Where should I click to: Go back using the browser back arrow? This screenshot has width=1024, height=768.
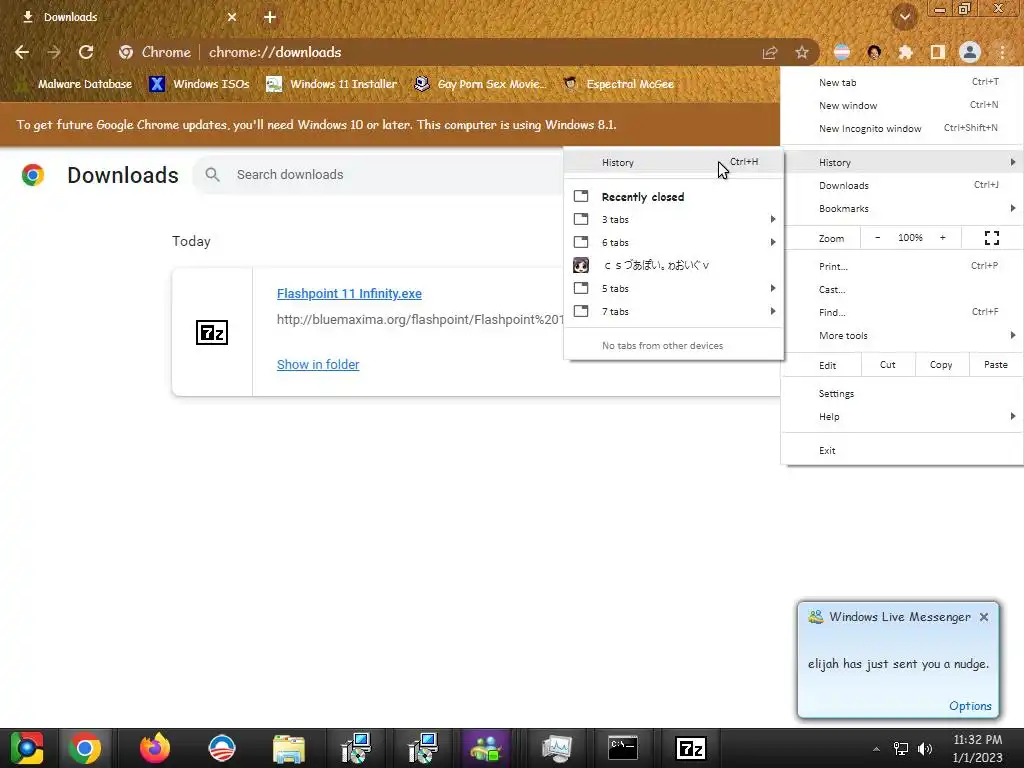(x=22, y=52)
